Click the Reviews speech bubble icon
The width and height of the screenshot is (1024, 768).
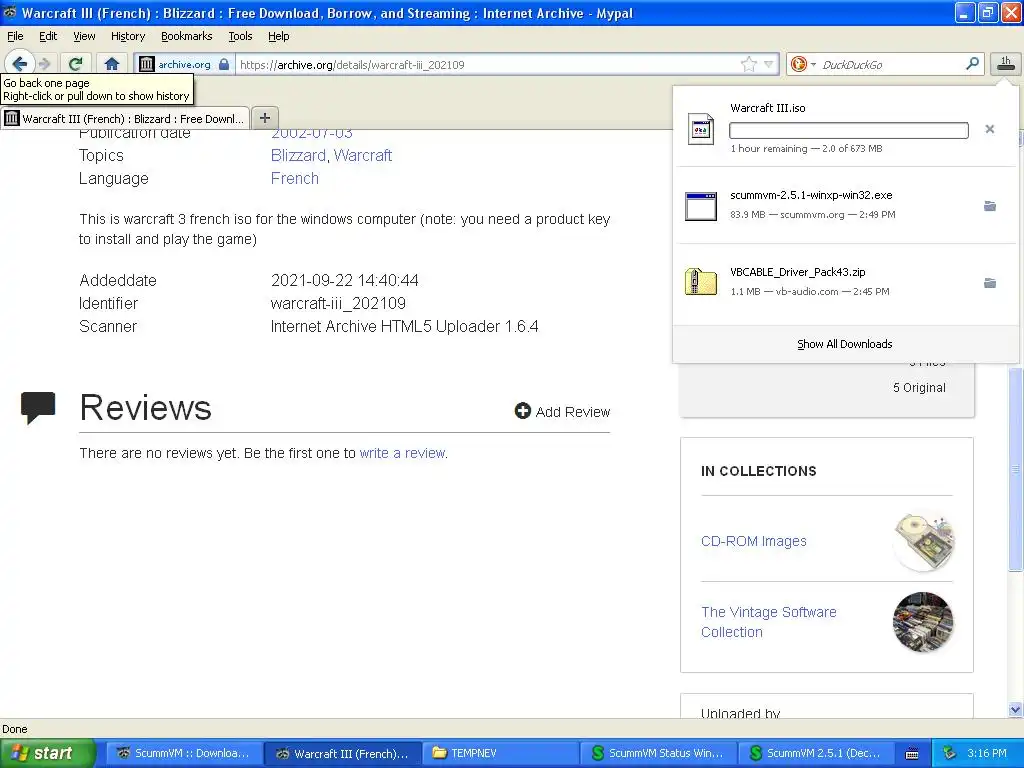pyautogui.click(x=38, y=408)
